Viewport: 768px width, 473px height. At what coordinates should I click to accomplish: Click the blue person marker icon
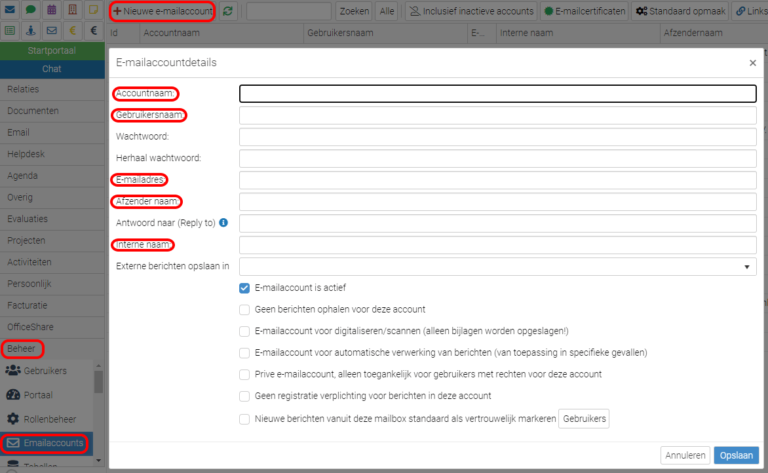click(30, 31)
